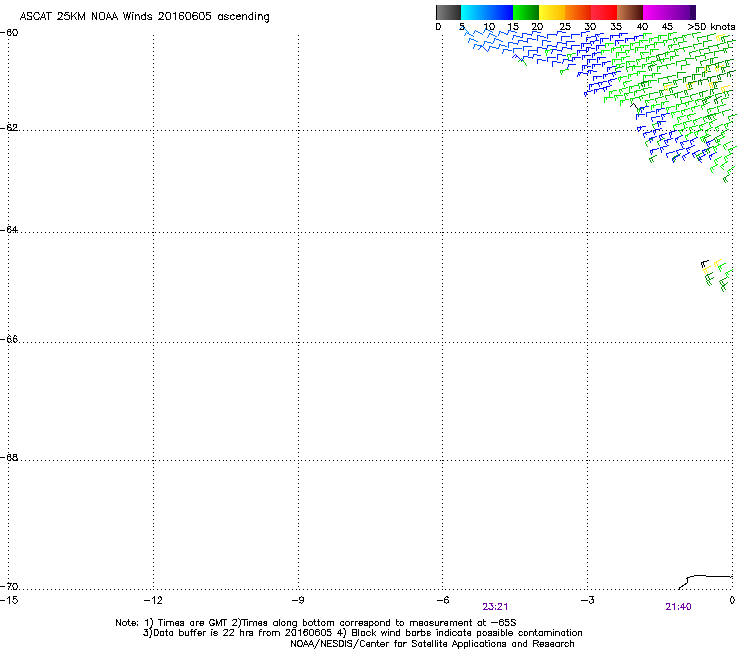Select the brown 35-40 knots legend segment
The width and height of the screenshot is (740, 650).
pyautogui.click(x=630, y=12)
